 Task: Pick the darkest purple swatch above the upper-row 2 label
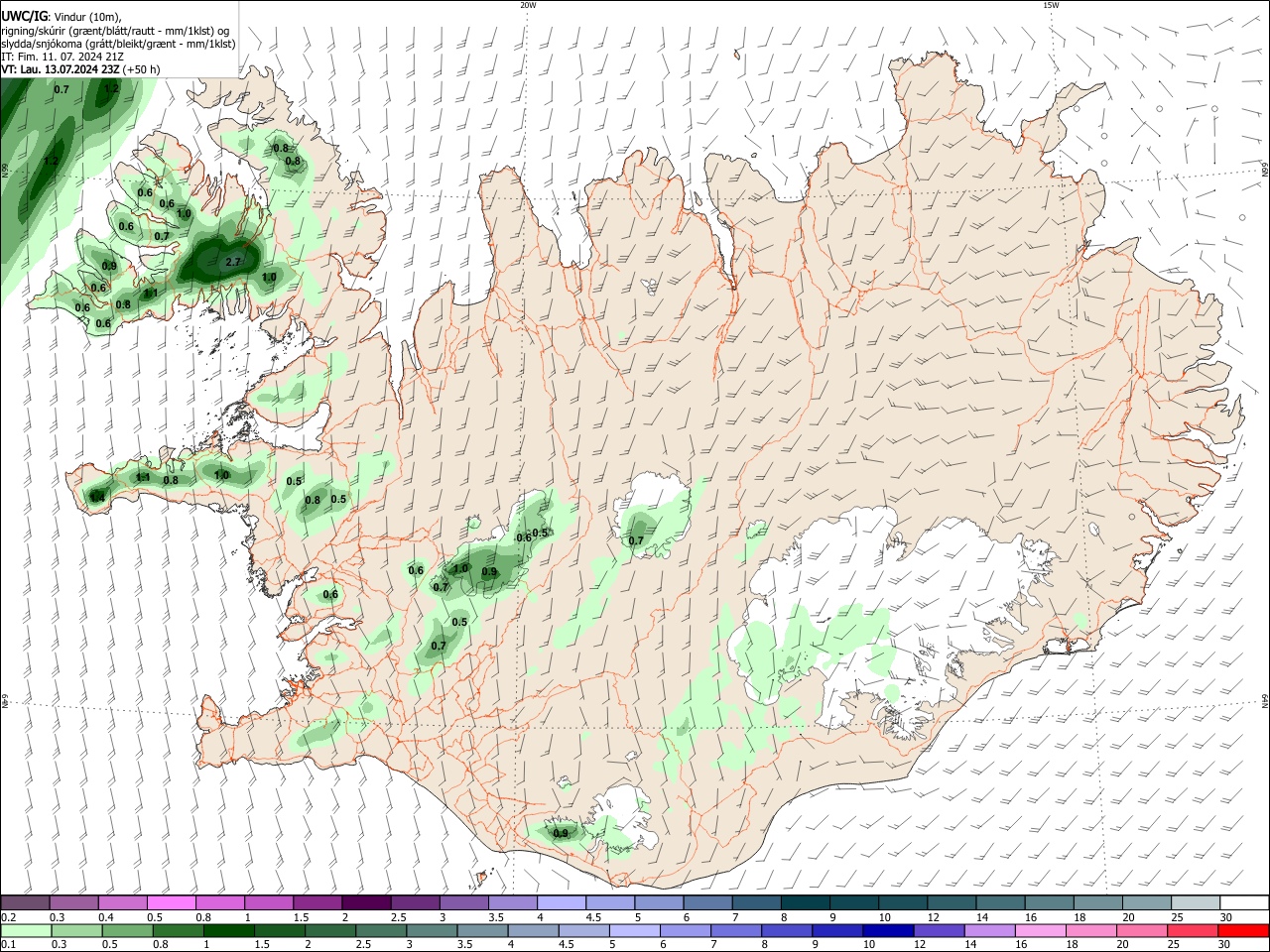pyautogui.click(x=365, y=903)
